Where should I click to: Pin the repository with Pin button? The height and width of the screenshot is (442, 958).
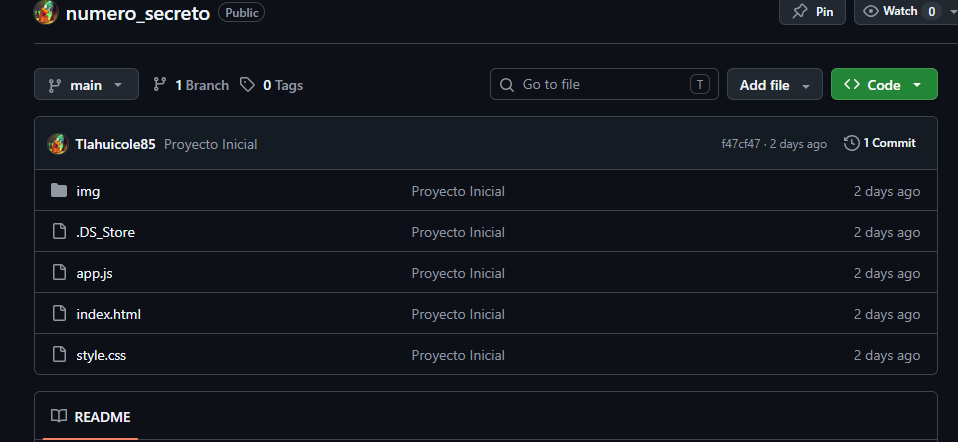812,12
